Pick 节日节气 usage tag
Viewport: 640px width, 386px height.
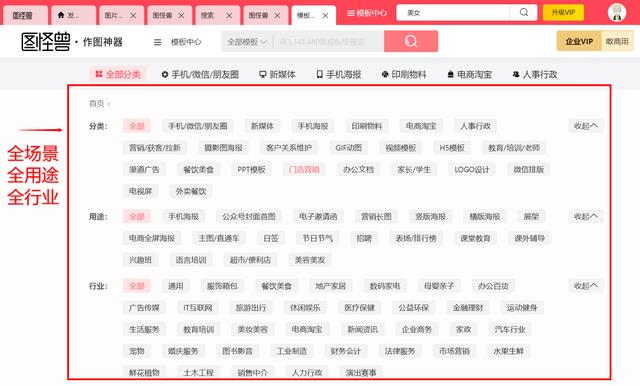coord(318,238)
